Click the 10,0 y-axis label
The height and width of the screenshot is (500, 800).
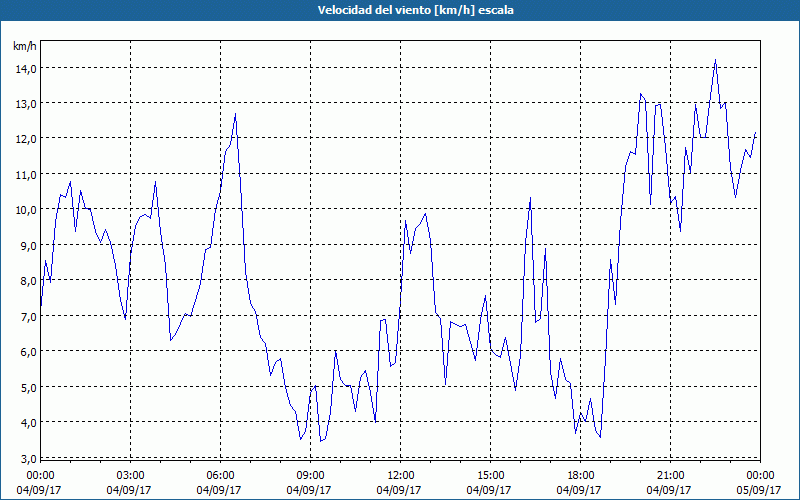25,209
